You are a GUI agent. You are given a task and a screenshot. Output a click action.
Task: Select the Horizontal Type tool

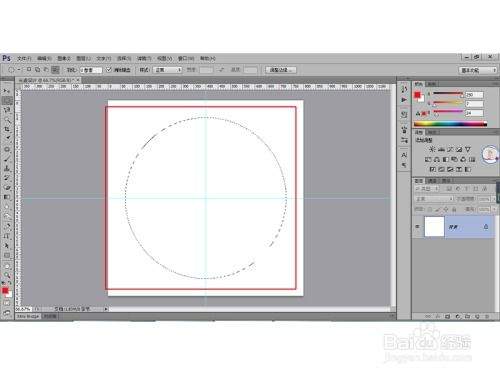pos(7,236)
